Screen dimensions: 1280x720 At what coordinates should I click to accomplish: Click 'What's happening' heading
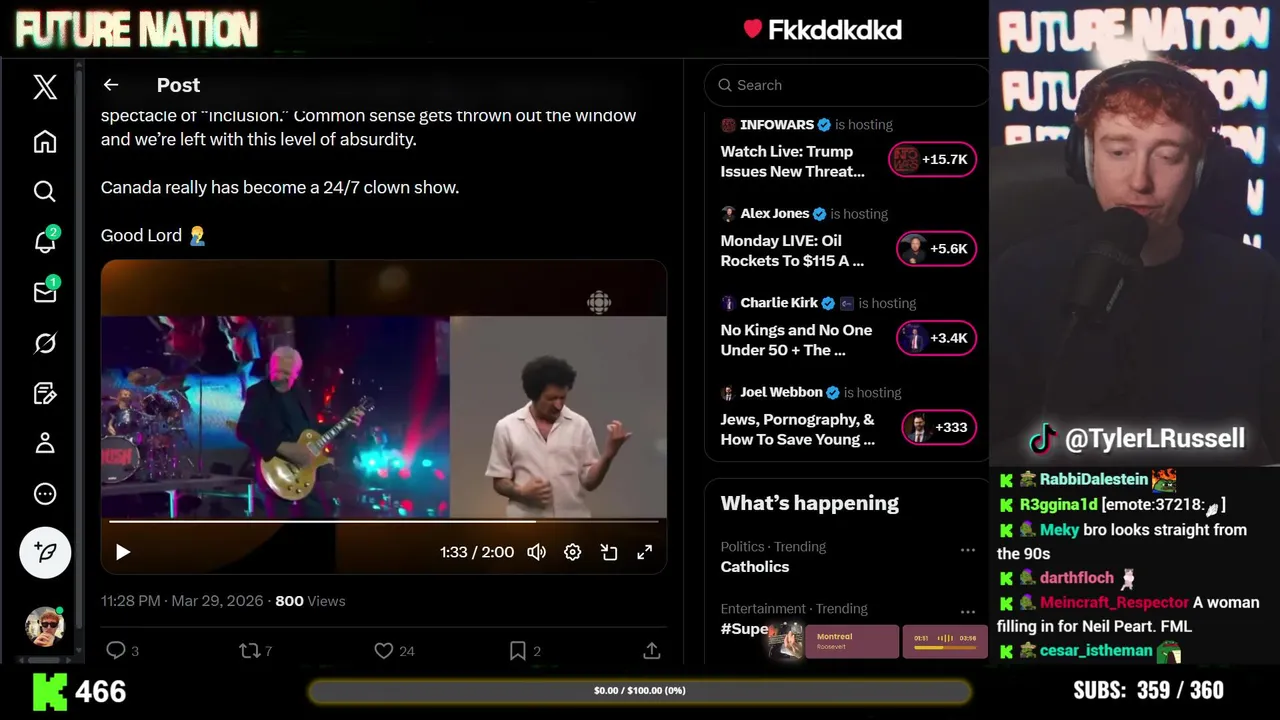810,503
